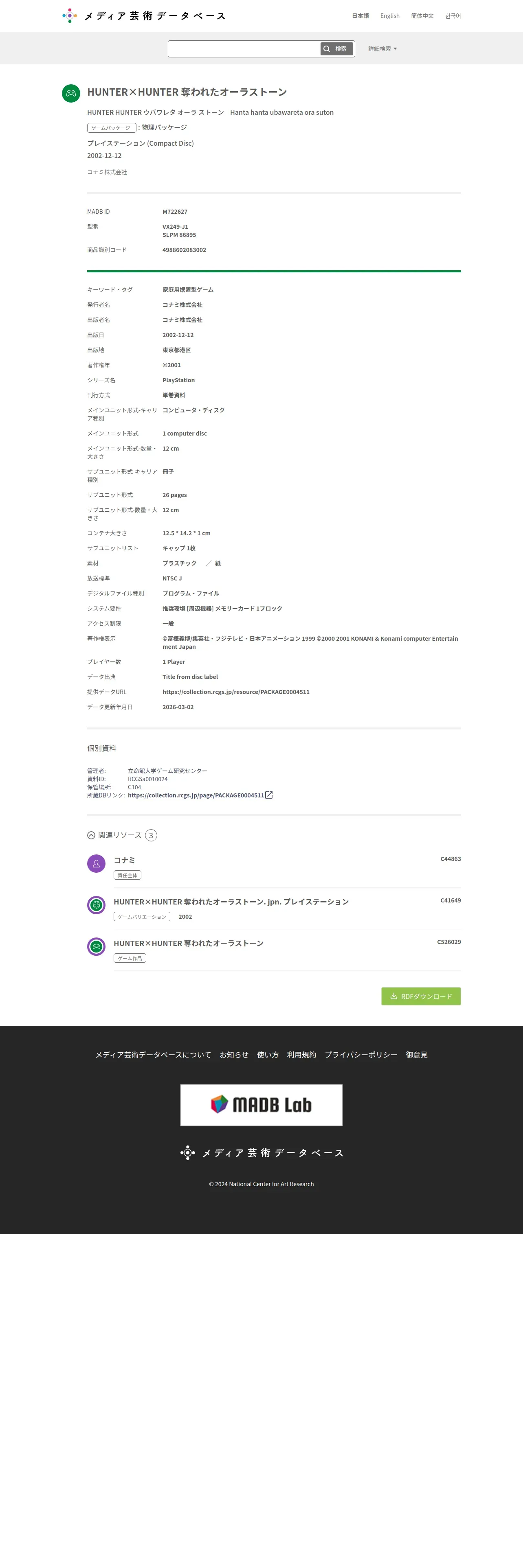Click the 検索 search button
Image resolution: width=523 pixels, height=1568 pixels.
point(337,49)
